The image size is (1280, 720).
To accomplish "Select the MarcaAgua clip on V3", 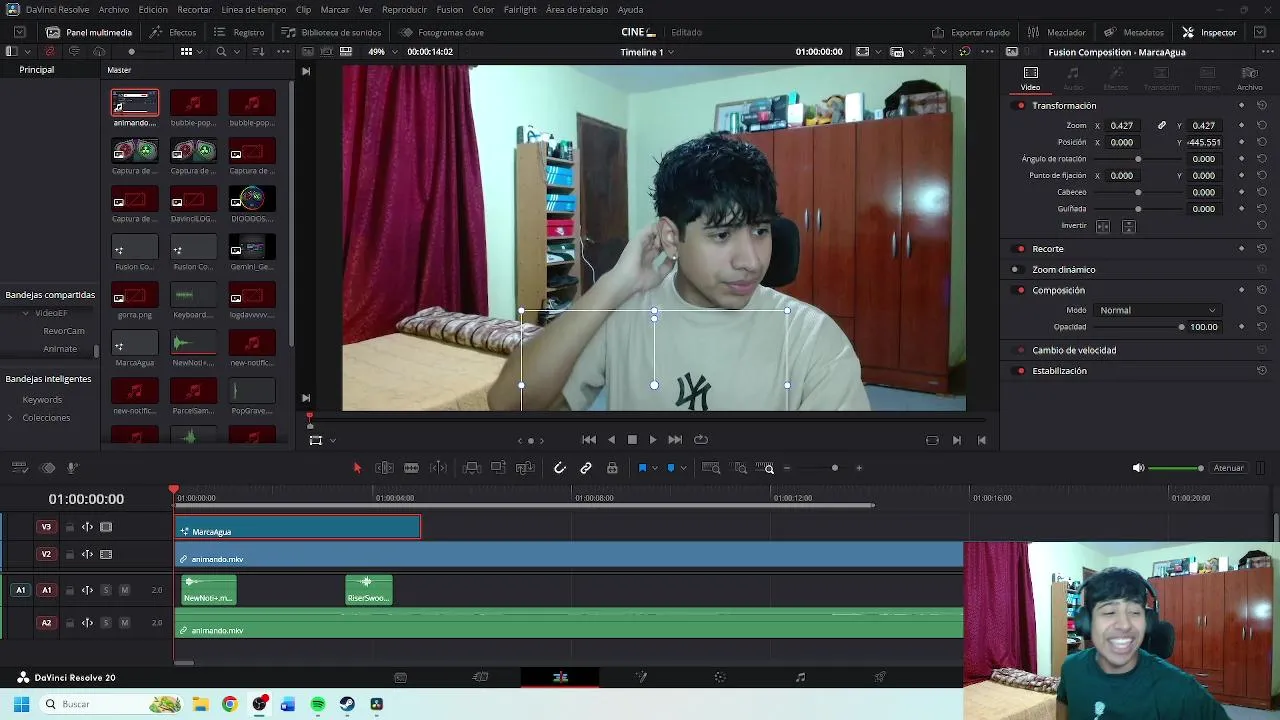I will point(298,527).
